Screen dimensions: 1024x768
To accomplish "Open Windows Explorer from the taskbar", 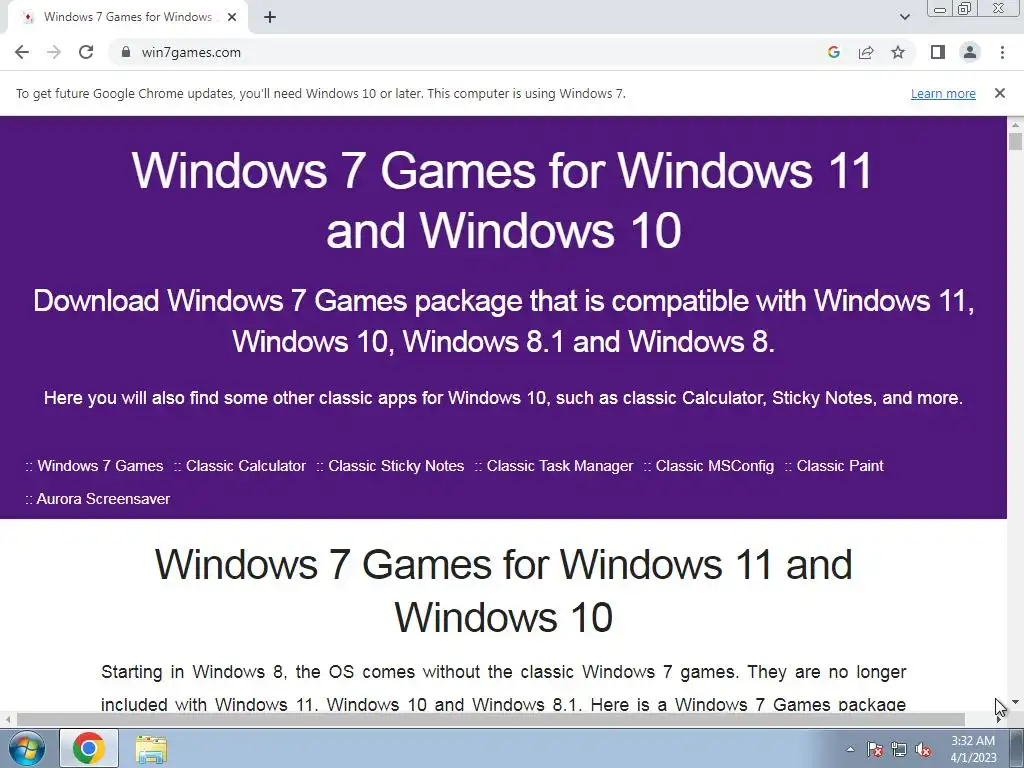I will pyautogui.click(x=151, y=749).
